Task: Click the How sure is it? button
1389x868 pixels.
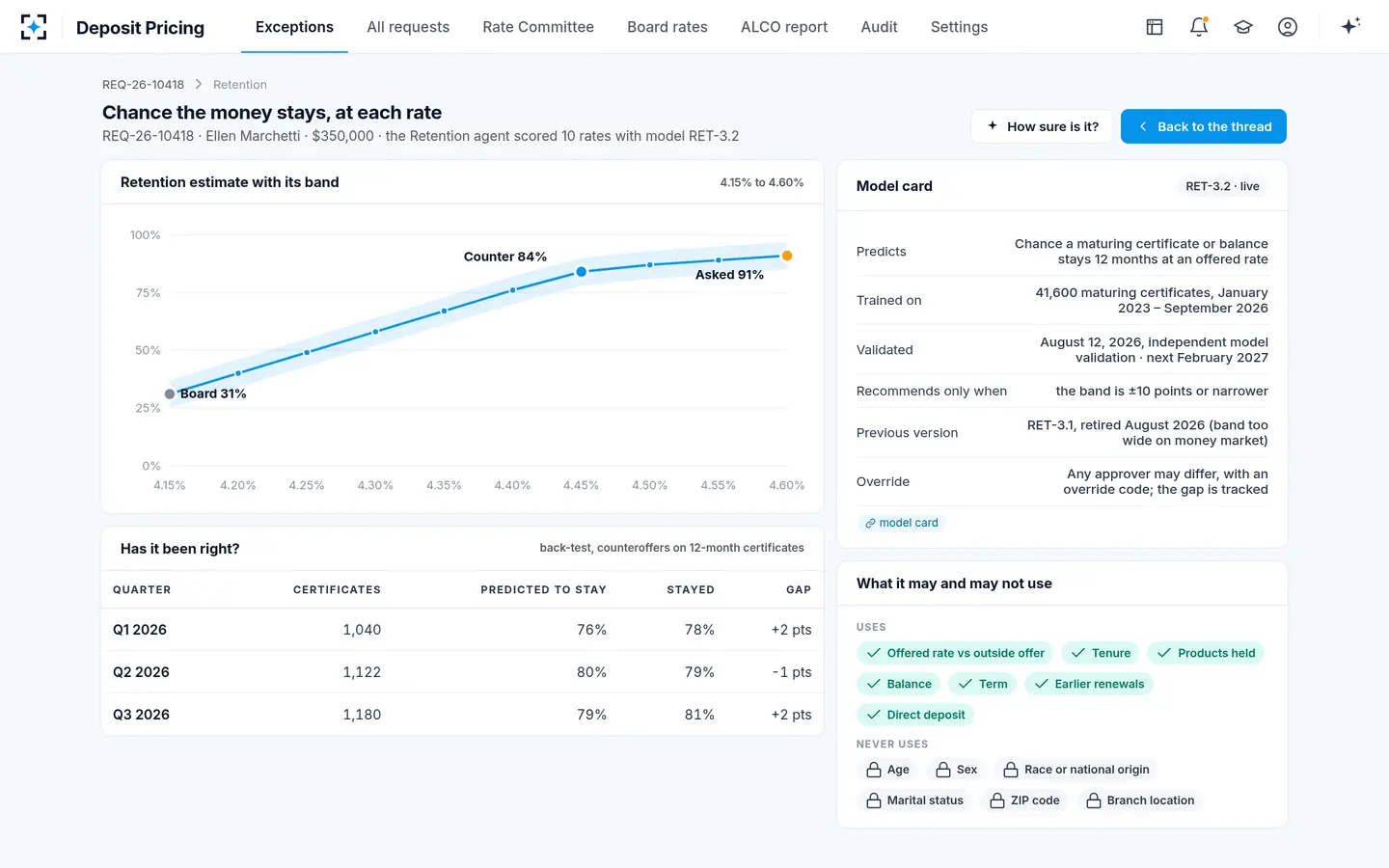Action: (1042, 126)
